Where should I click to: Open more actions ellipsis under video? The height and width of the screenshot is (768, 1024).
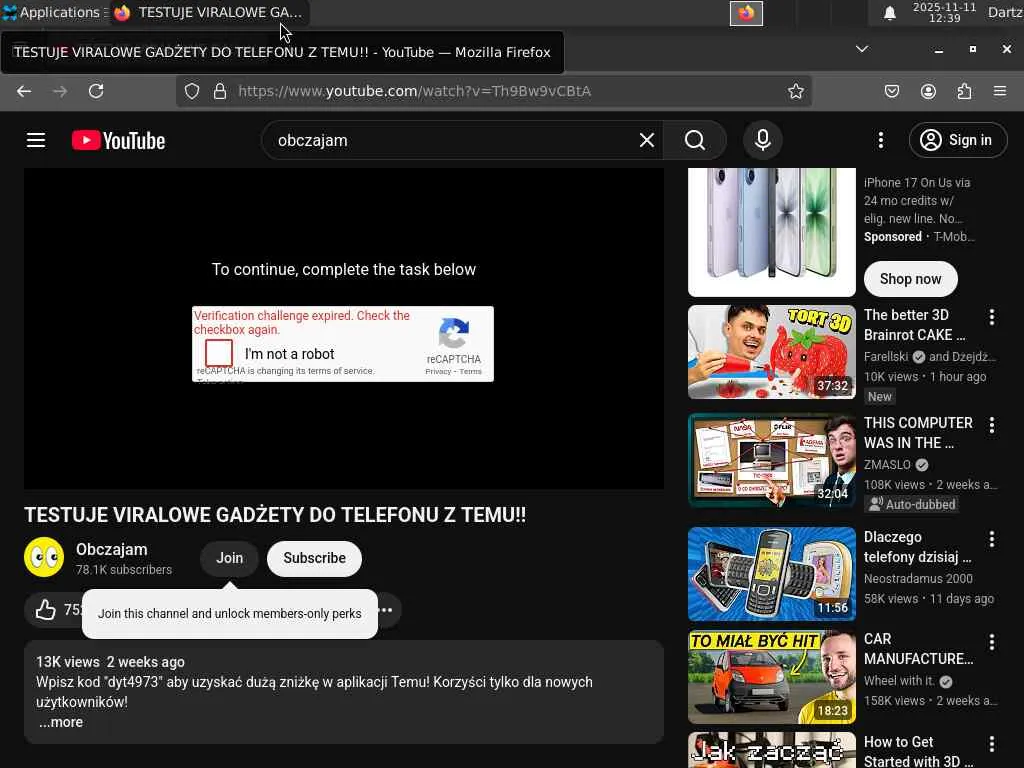pos(385,610)
